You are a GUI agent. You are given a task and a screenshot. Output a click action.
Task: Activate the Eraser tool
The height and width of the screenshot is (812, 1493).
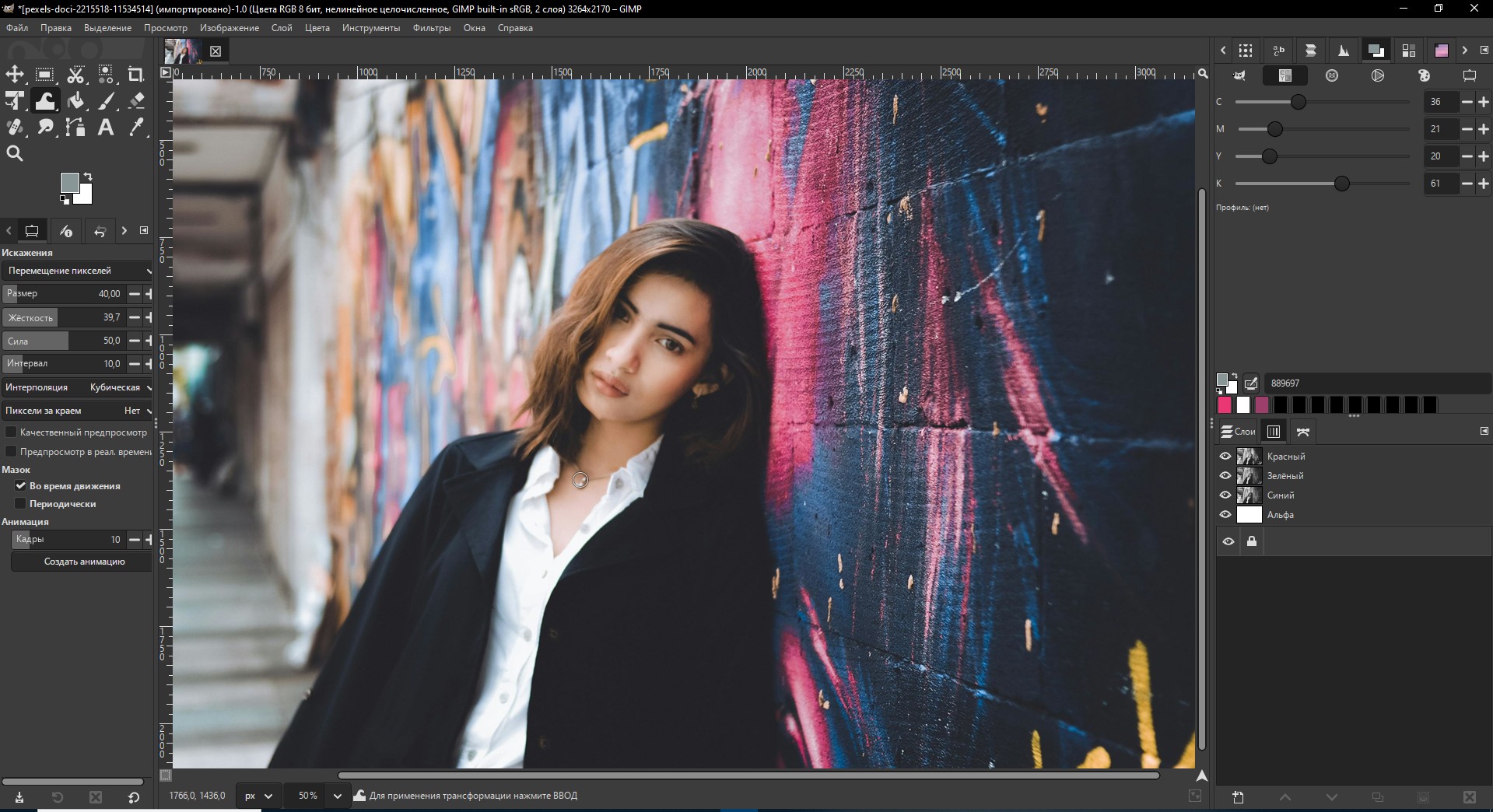(x=136, y=101)
